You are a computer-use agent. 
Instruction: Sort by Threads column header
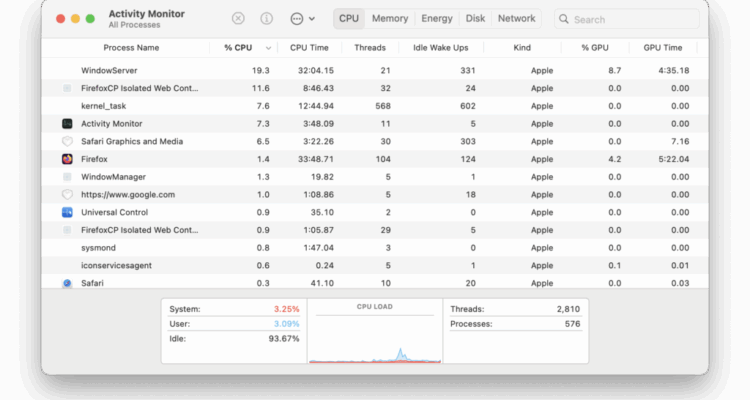[x=370, y=48]
